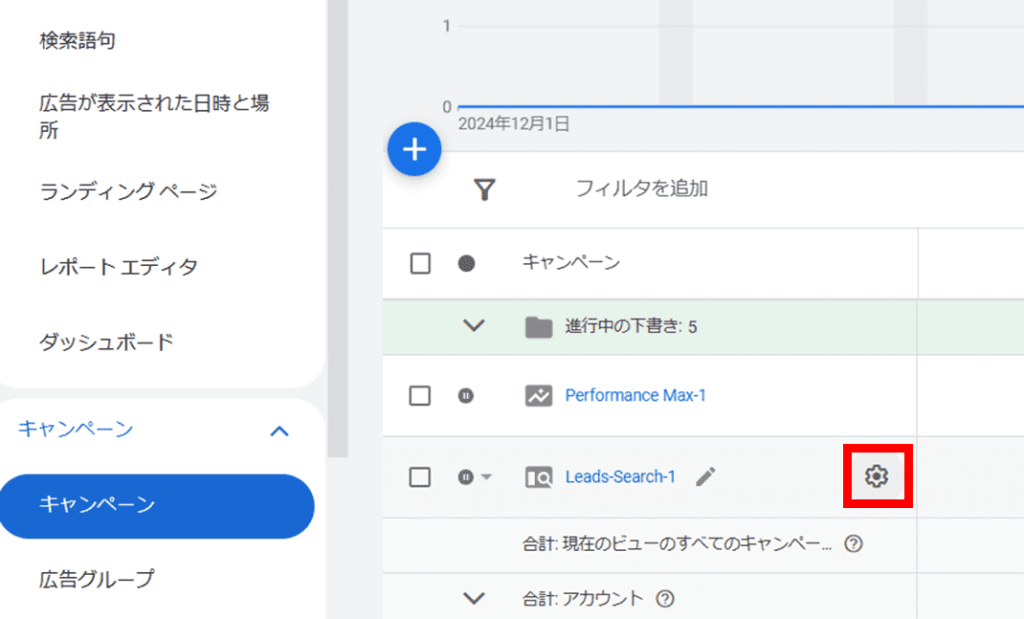Screen dimensions: 1024x619
Task: Click the 2024年12月1日 chart date label
Action: pos(514,124)
